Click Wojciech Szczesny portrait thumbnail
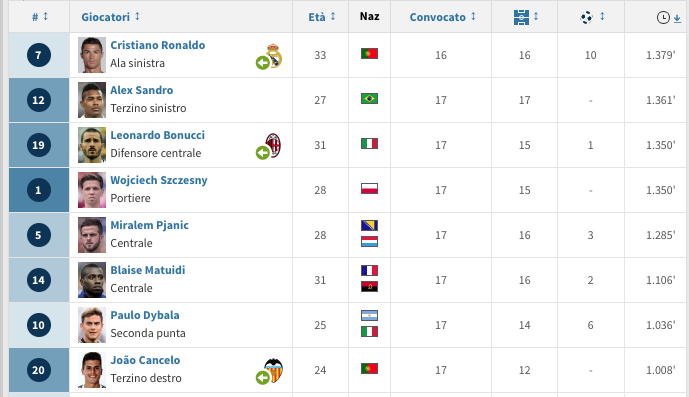Screen dimensions: 689x397 pyautogui.click(x=92, y=190)
